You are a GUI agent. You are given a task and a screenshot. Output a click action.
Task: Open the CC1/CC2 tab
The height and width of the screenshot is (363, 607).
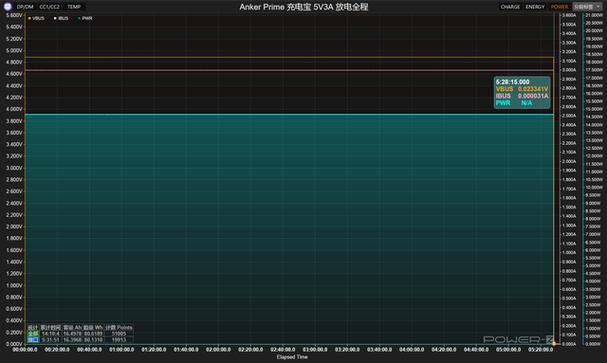(x=50, y=7)
